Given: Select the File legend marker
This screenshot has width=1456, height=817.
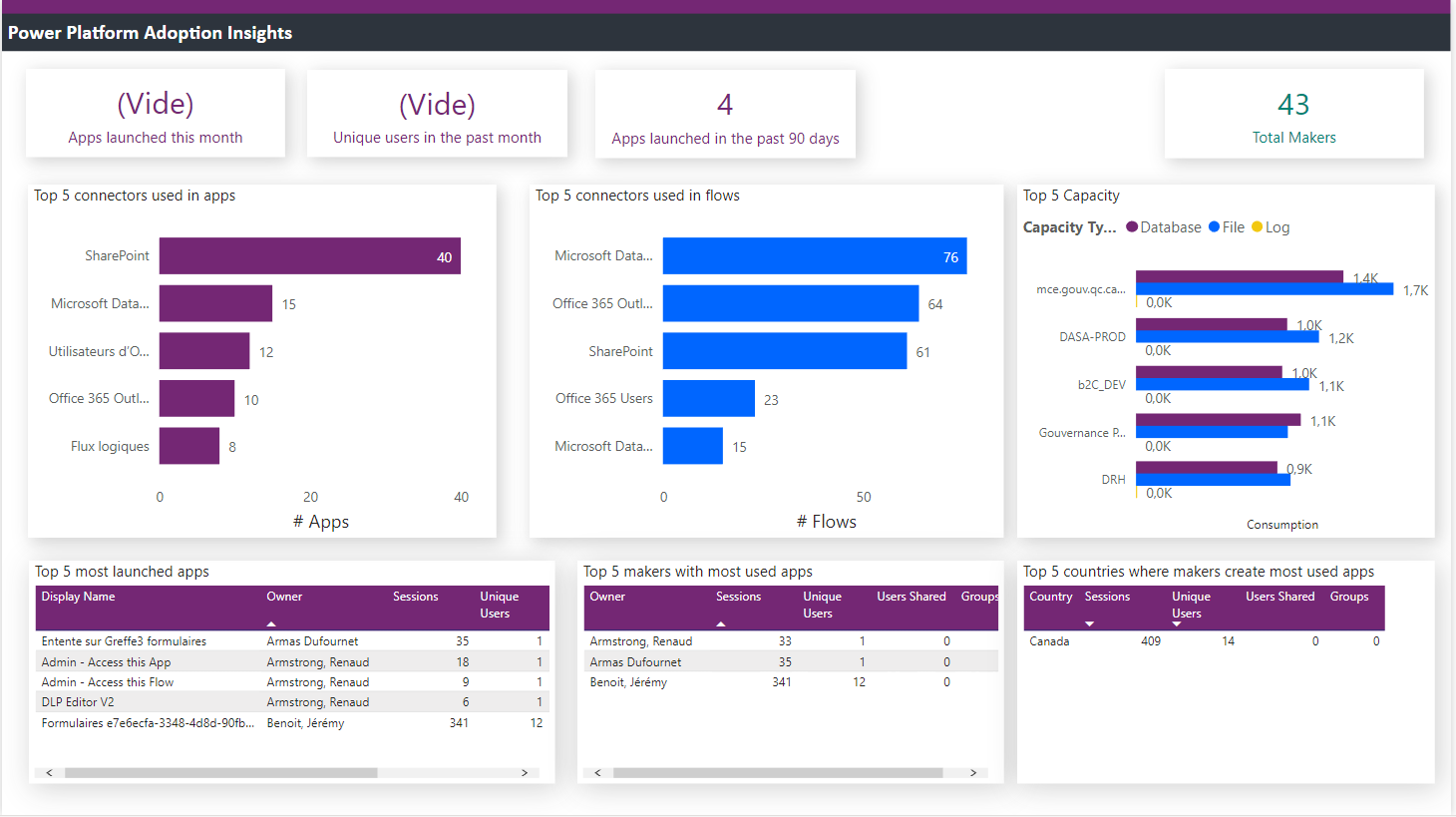Looking at the screenshot, I should click(1215, 227).
